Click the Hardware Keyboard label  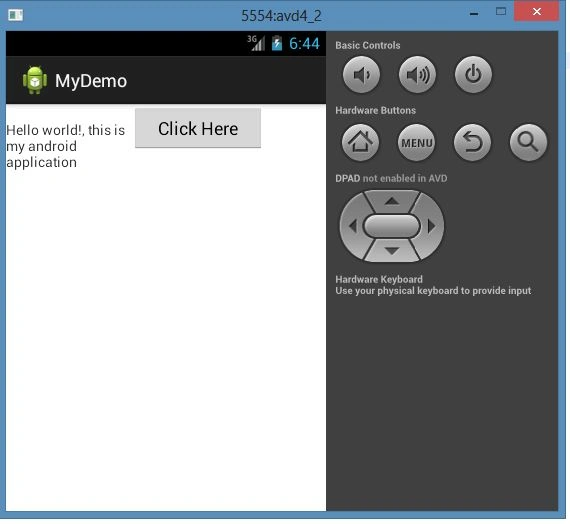pyautogui.click(x=379, y=279)
